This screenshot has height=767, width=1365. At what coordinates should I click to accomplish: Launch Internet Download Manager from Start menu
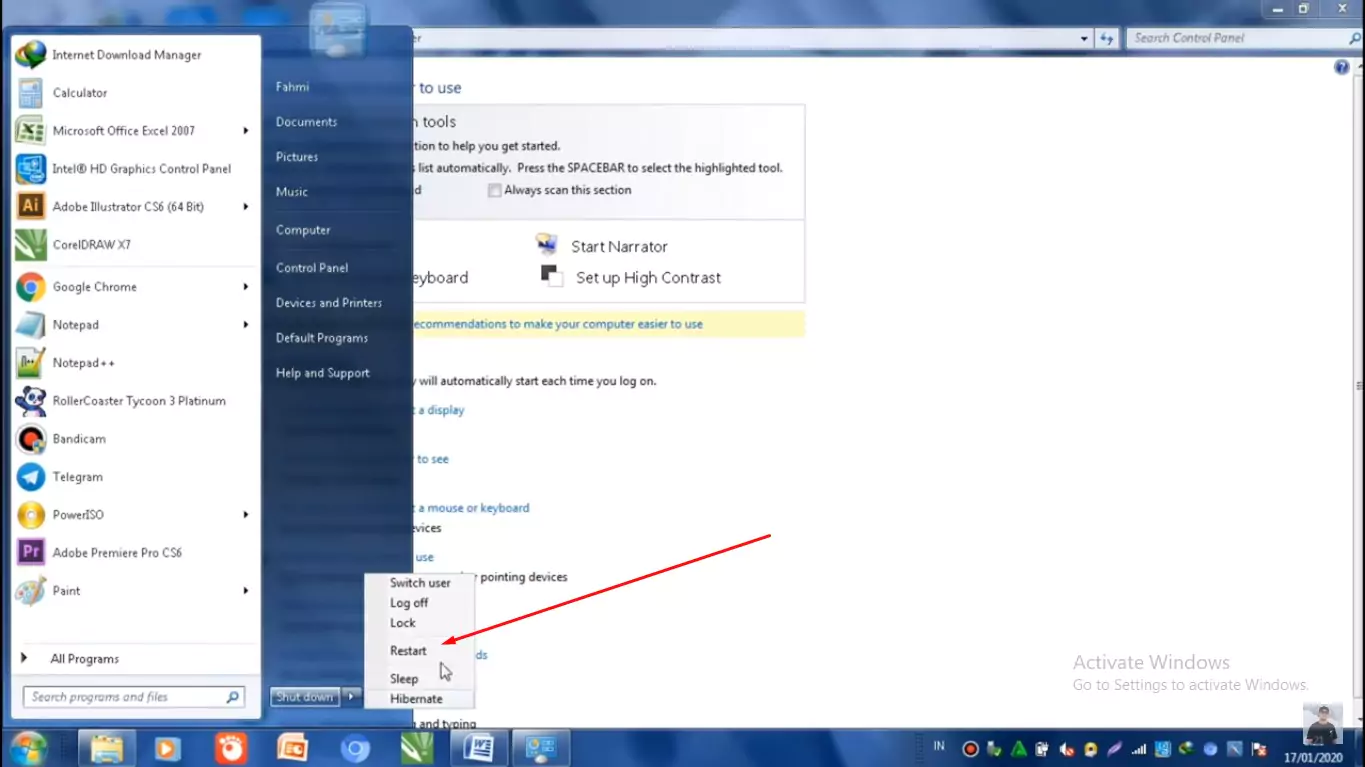(x=135, y=55)
